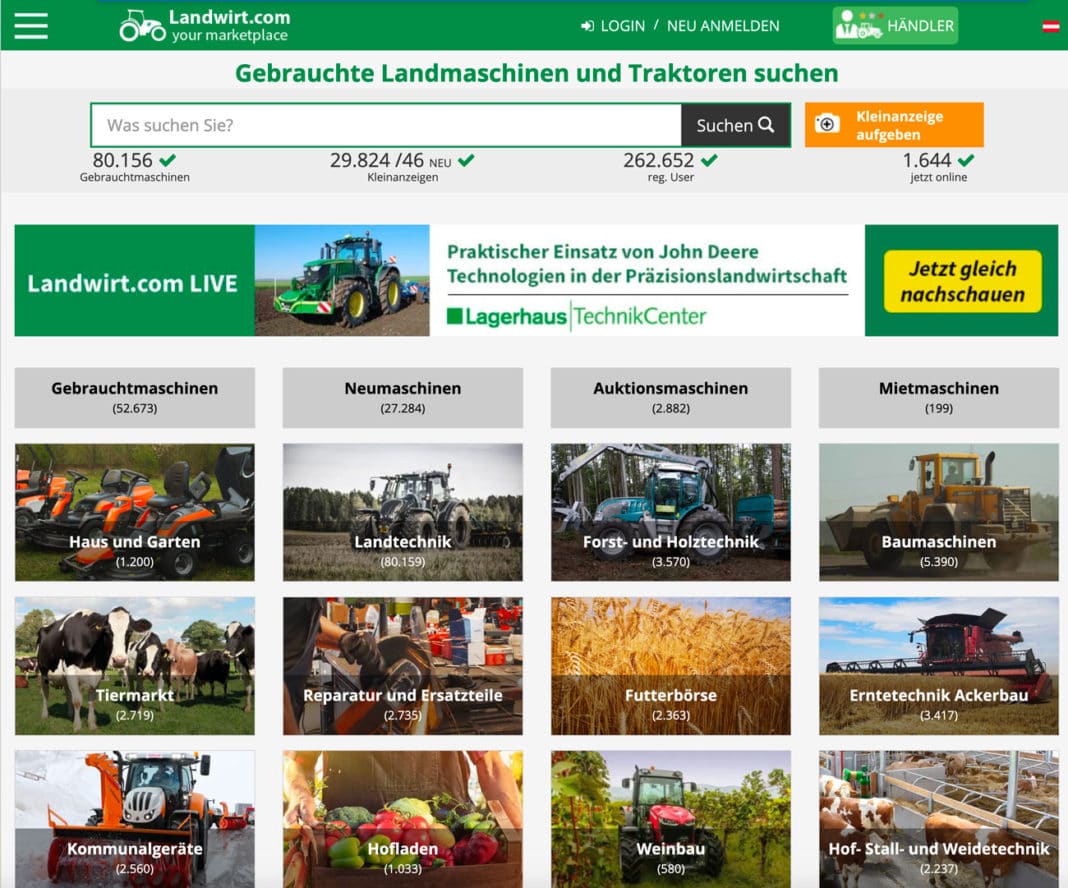The width and height of the screenshot is (1068, 888).
Task: Click the HÄNDLER button
Action: pyautogui.click(x=895, y=26)
